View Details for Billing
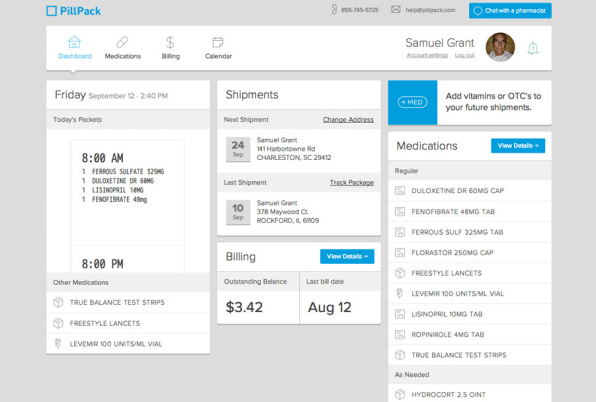Screen dimensions: 596x402 [347, 256]
